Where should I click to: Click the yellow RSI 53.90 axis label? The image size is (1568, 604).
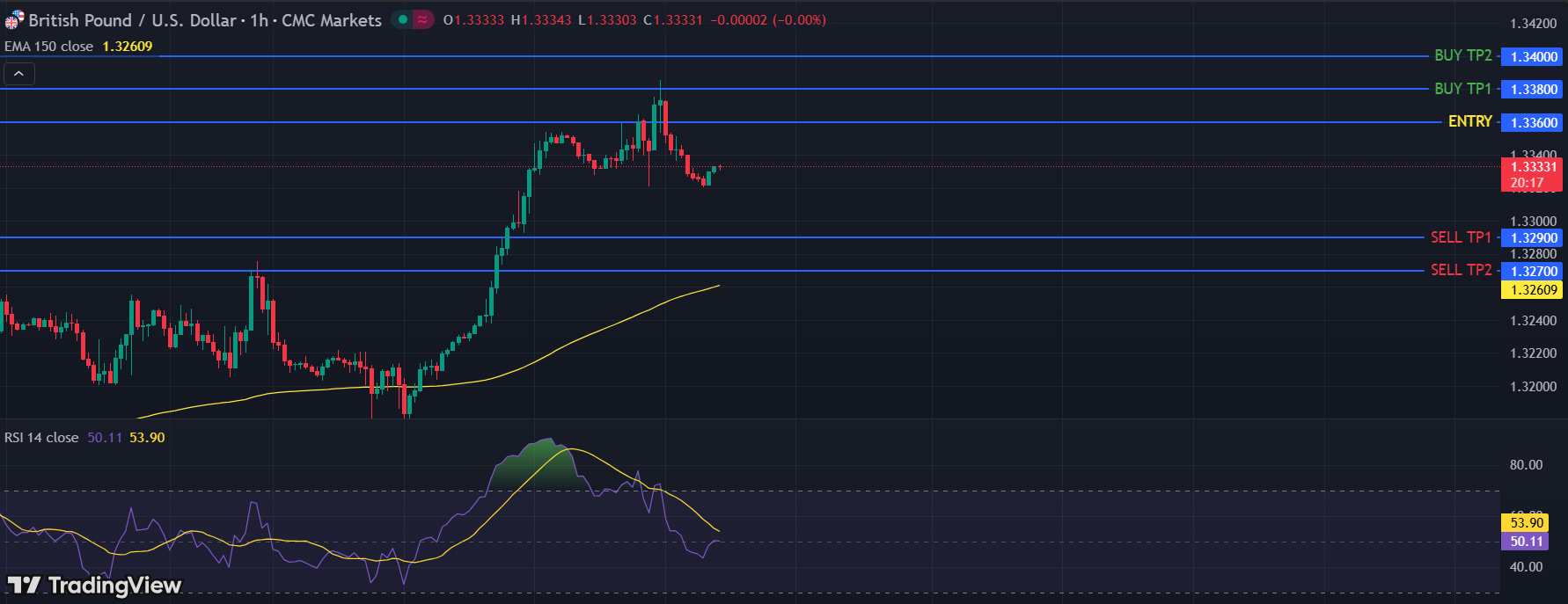1526,523
